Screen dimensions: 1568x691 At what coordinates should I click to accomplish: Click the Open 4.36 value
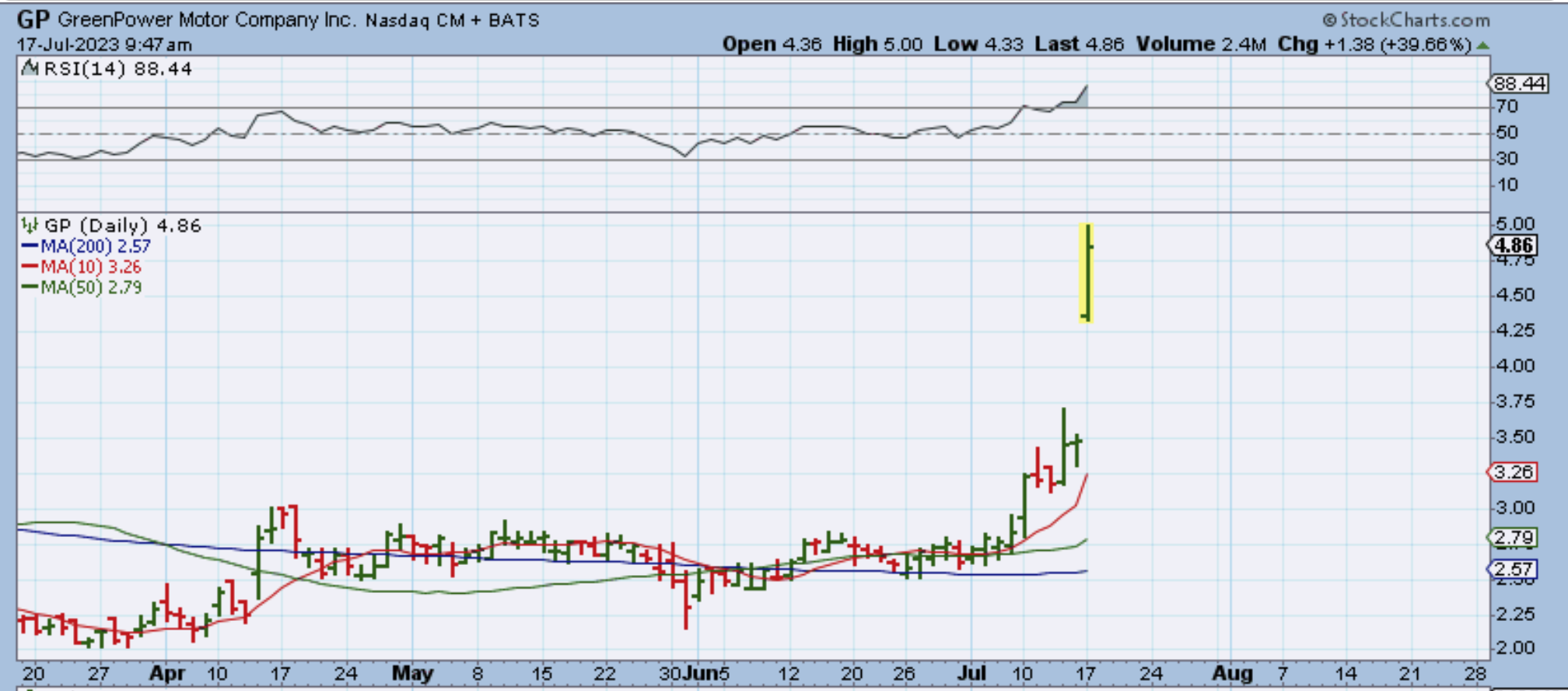click(772, 44)
